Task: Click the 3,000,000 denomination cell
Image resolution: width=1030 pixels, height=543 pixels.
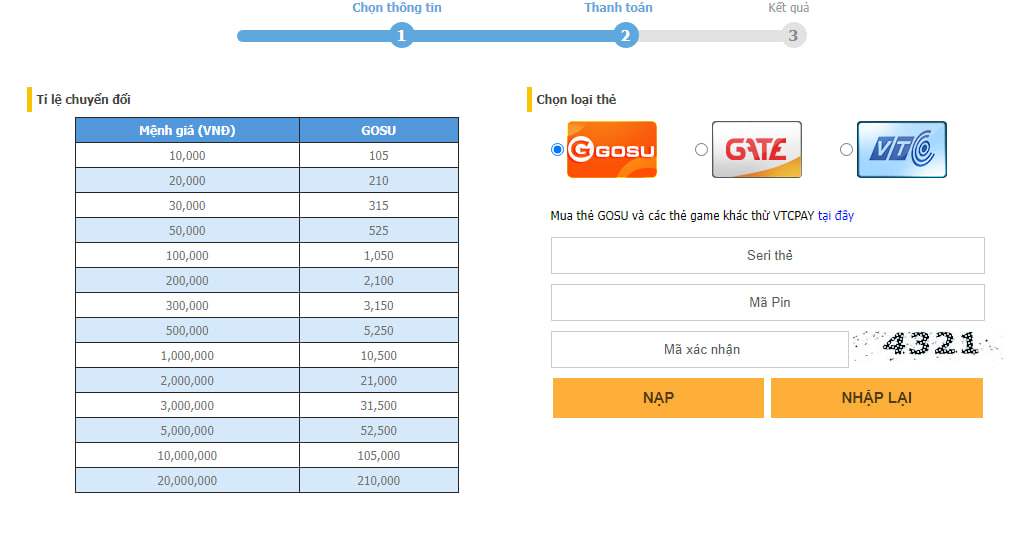Action: coord(187,405)
